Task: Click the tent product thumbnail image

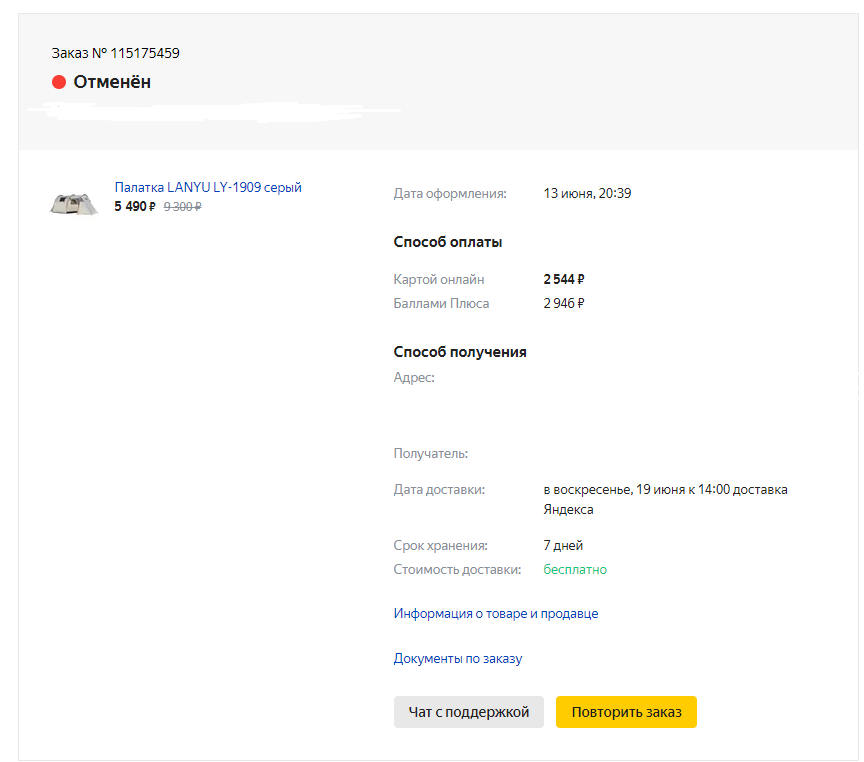Action: (x=74, y=203)
